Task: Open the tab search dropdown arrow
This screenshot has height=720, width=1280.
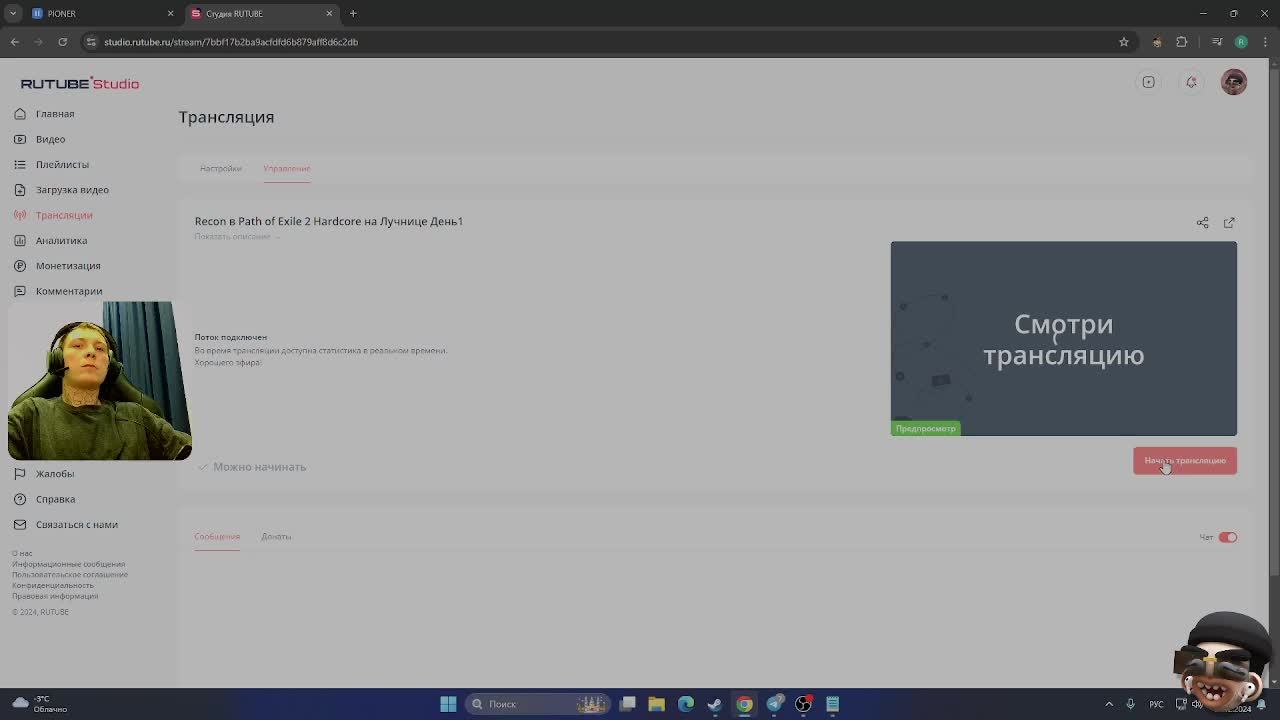Action: click(x=12, y=13)
